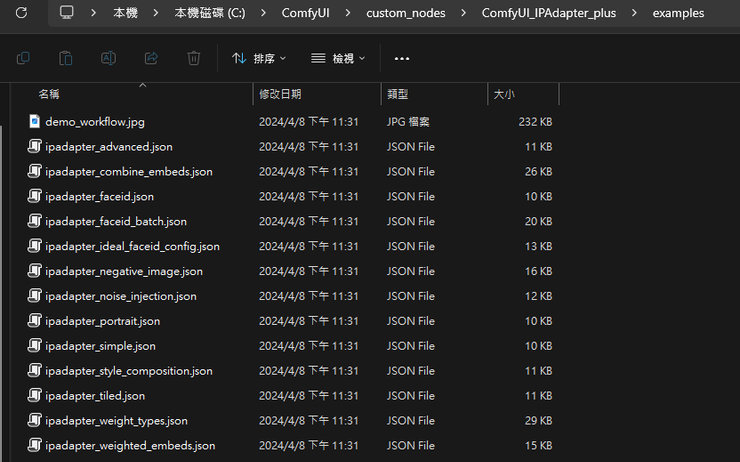Select the ipadapter_faceid_batch.json file
This screenshot has width=740, height=462.
coord(116,222)
